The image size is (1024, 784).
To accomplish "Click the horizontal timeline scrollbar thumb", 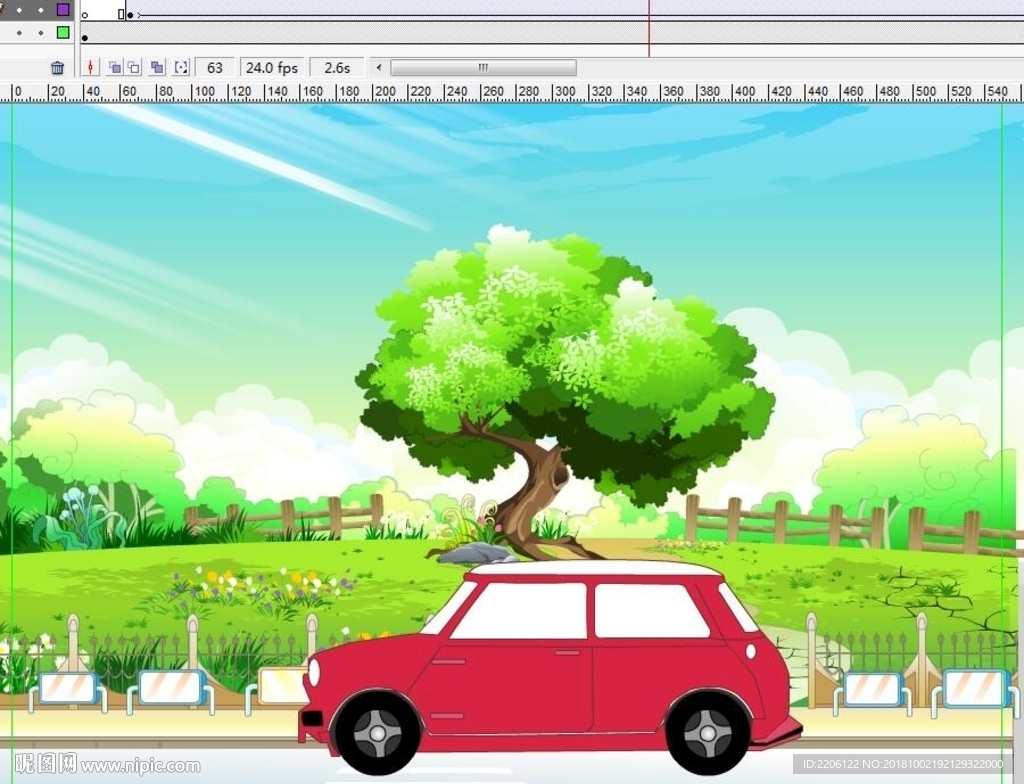I will 483,68.
